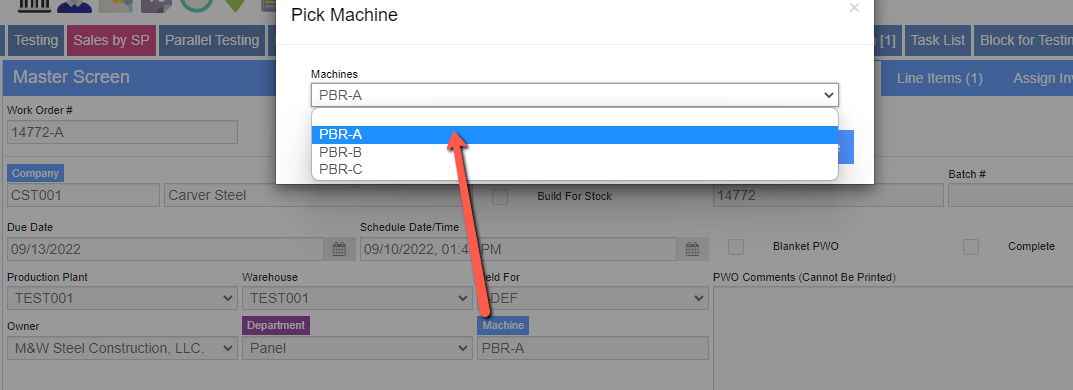
Task: Click the PWO Comments text area
Action: click(893, 338)
